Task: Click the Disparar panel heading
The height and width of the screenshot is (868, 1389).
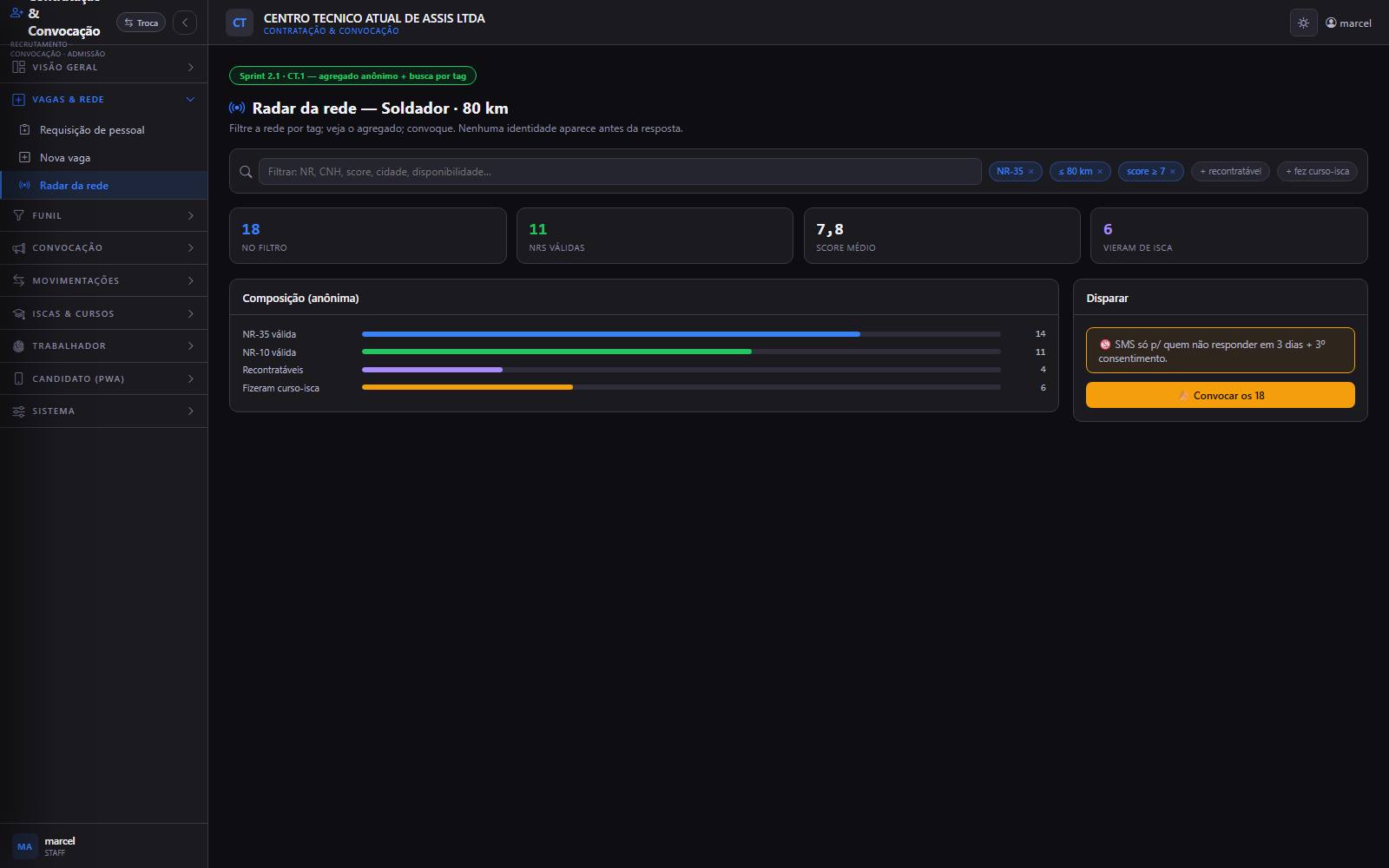Action: [x=1108, y=298]
